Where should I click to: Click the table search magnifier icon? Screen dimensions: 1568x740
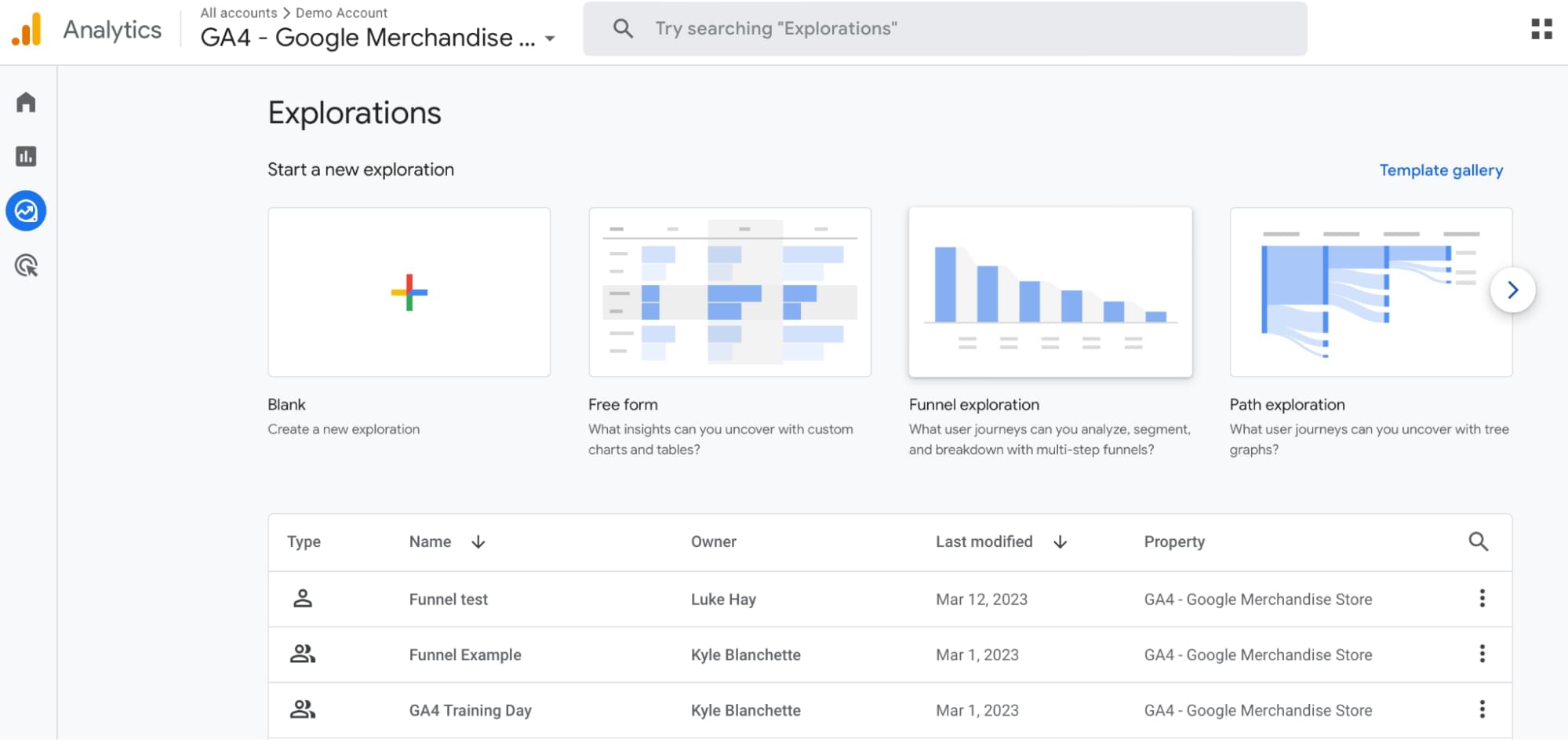click(1478, 541)
